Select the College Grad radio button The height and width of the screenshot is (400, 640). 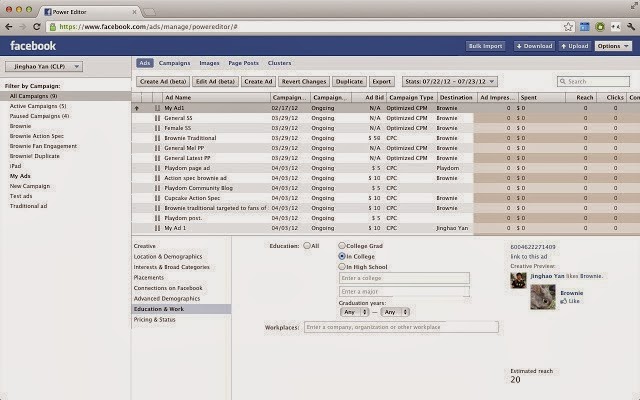point(342,246)
